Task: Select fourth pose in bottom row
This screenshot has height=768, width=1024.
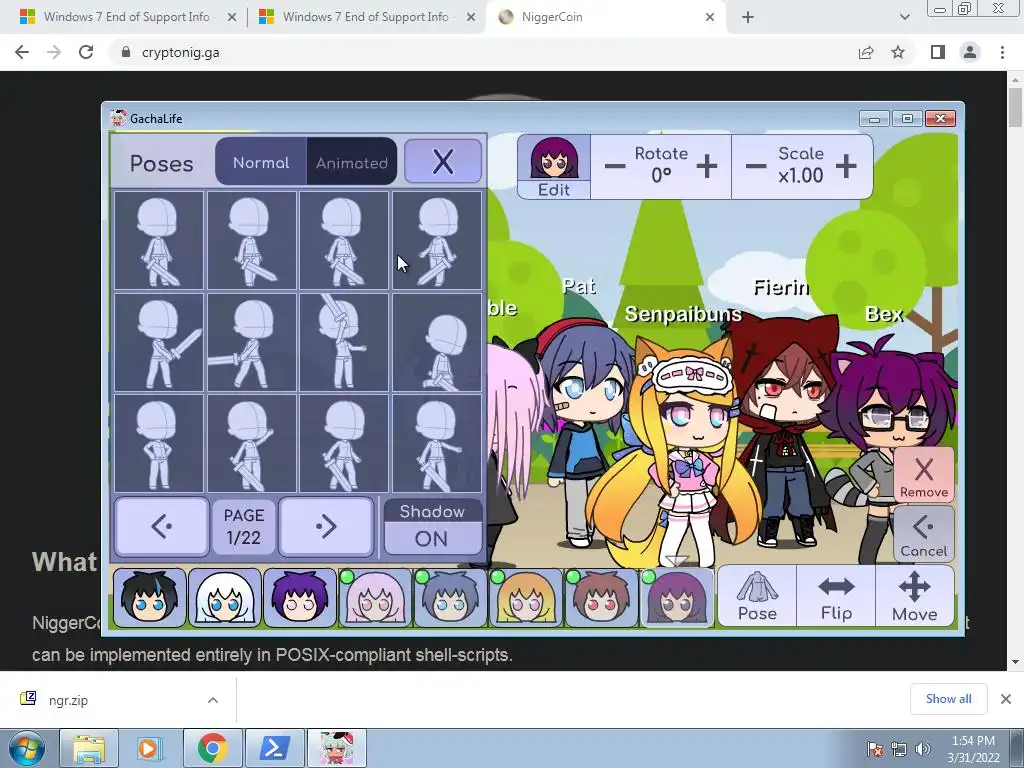Action: [x=436, y=443]
